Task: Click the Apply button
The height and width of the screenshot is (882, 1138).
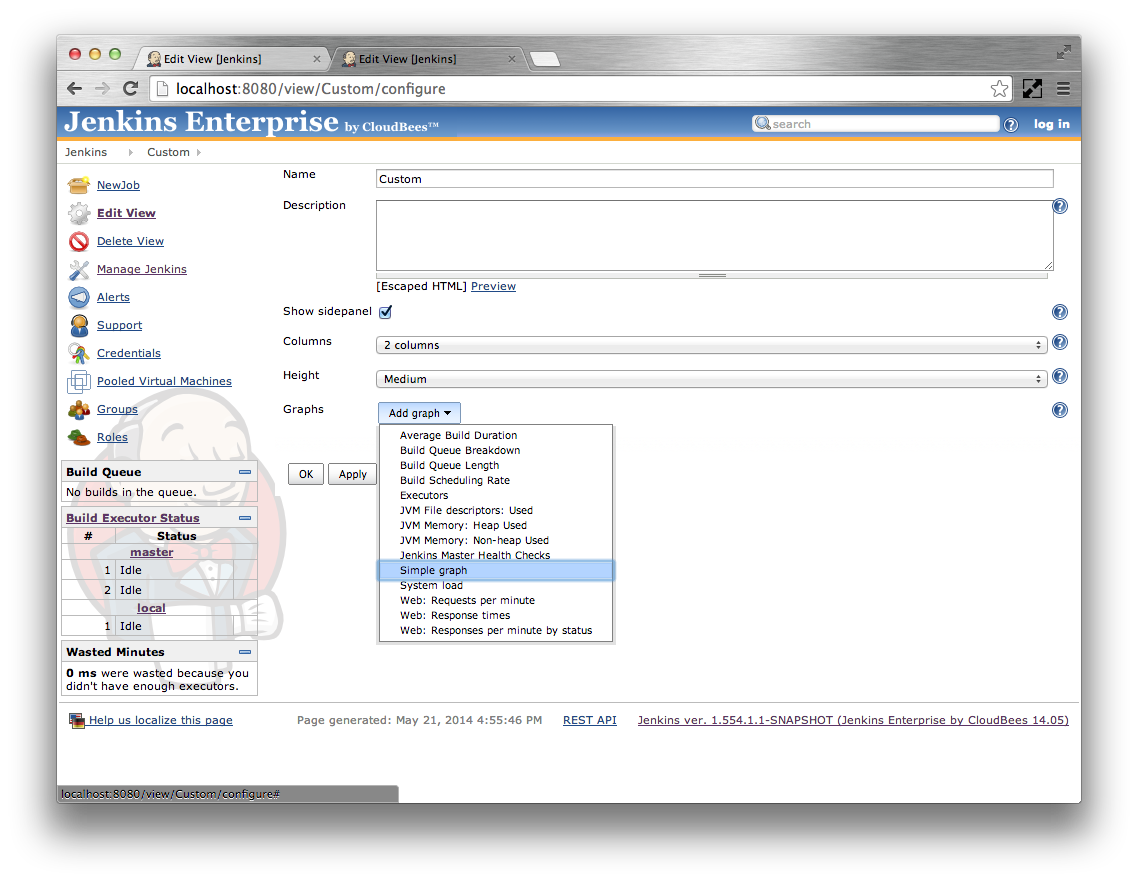Action: (x=353, y=474)
